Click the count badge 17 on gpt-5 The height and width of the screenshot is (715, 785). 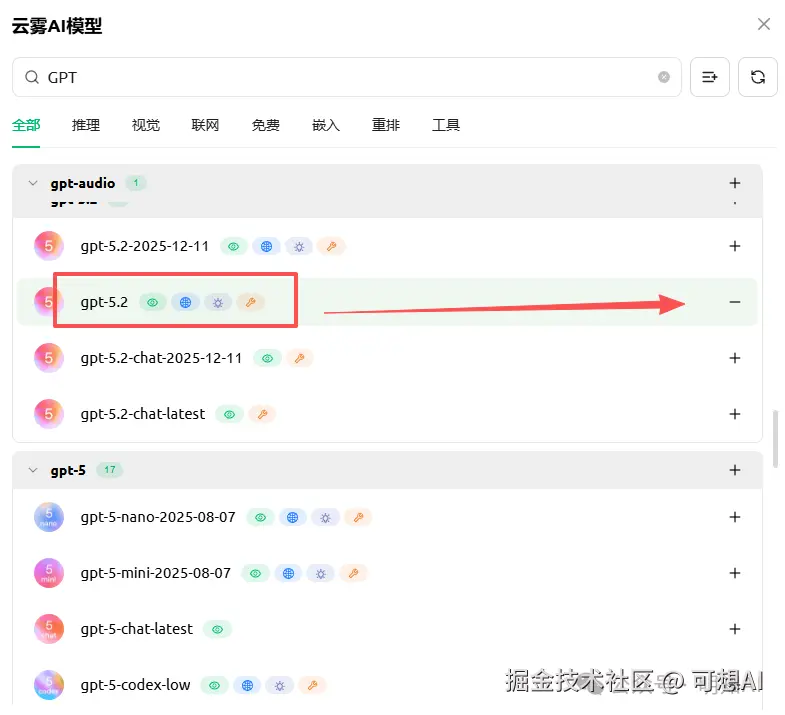[x=110, y=470]
